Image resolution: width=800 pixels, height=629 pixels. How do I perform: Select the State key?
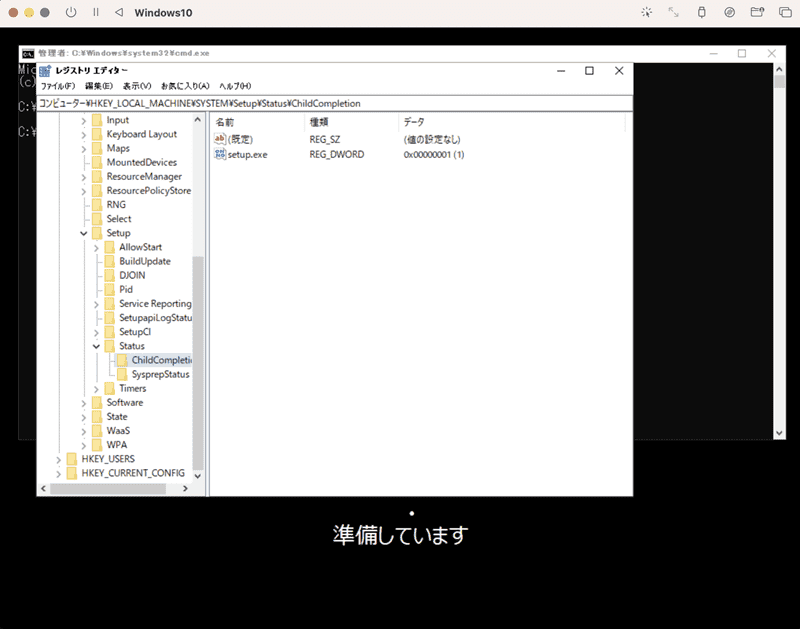(117, 417)
